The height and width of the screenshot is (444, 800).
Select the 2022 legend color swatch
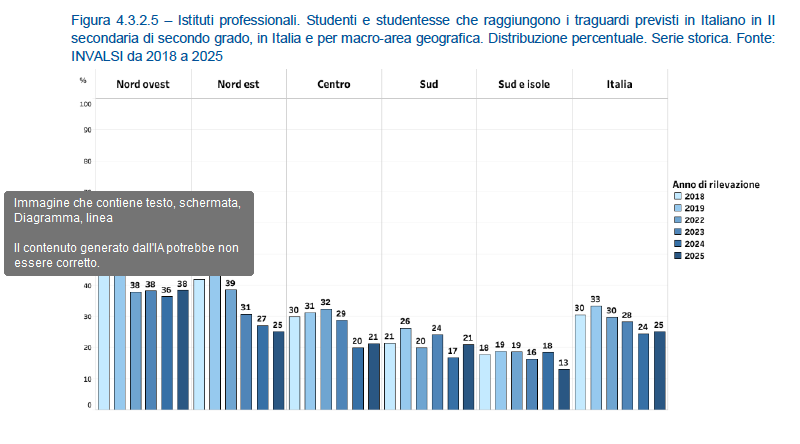[676, 220]
